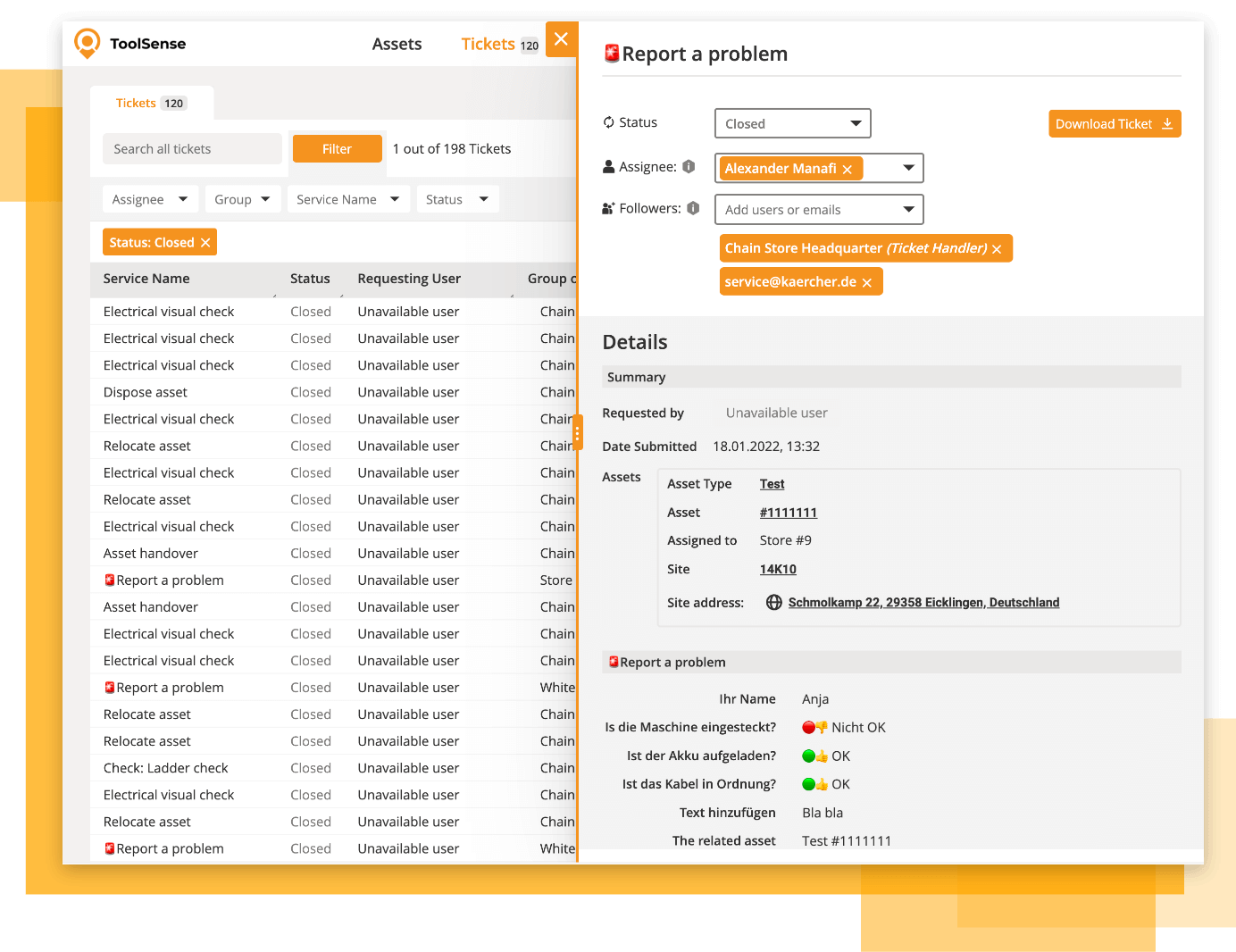Open the #1111111 asset link
This screenshot has height=952, width=1236.
tap(788, 512)
